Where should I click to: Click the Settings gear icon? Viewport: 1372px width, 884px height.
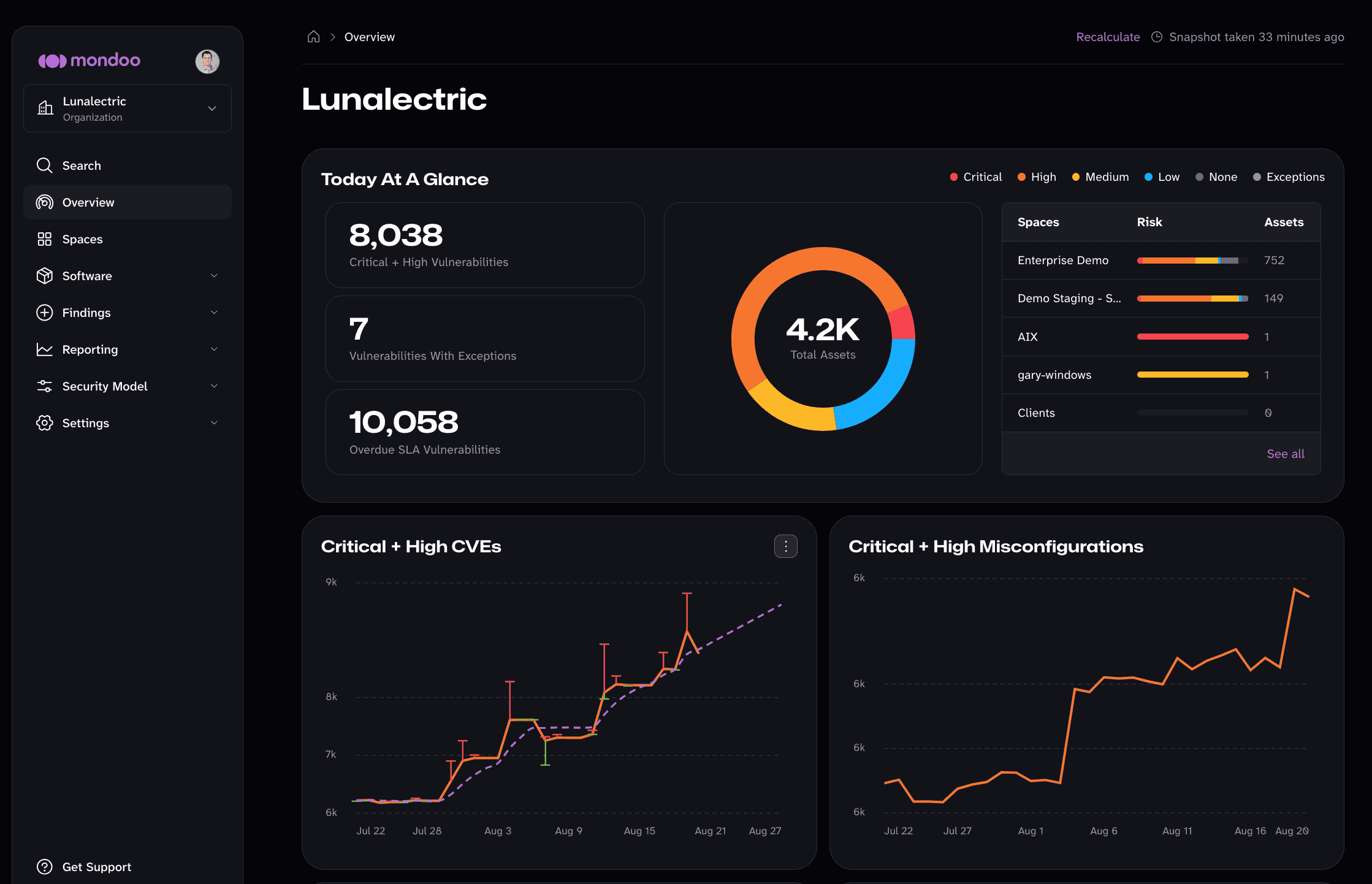pyautogui.click(x=44, y=423)
